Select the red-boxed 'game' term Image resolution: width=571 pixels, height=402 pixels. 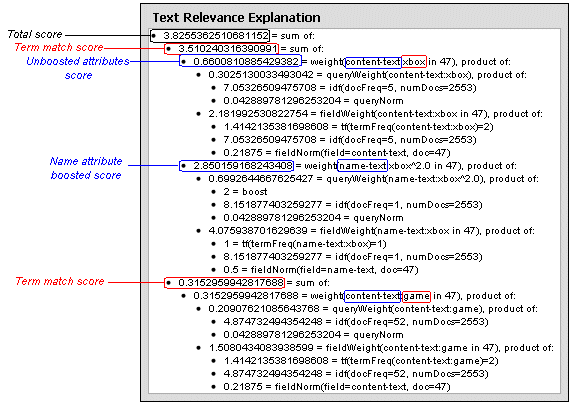point(416,296)
